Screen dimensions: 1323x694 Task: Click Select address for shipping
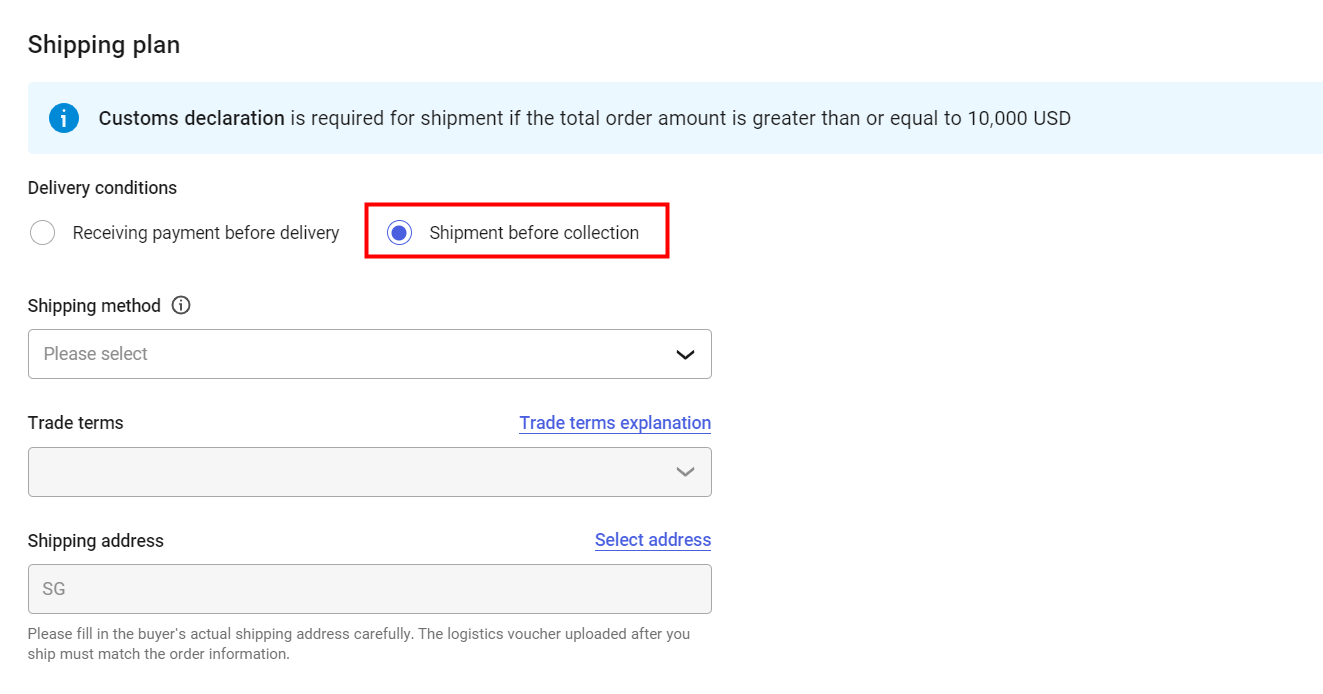(x=653, y=540)
